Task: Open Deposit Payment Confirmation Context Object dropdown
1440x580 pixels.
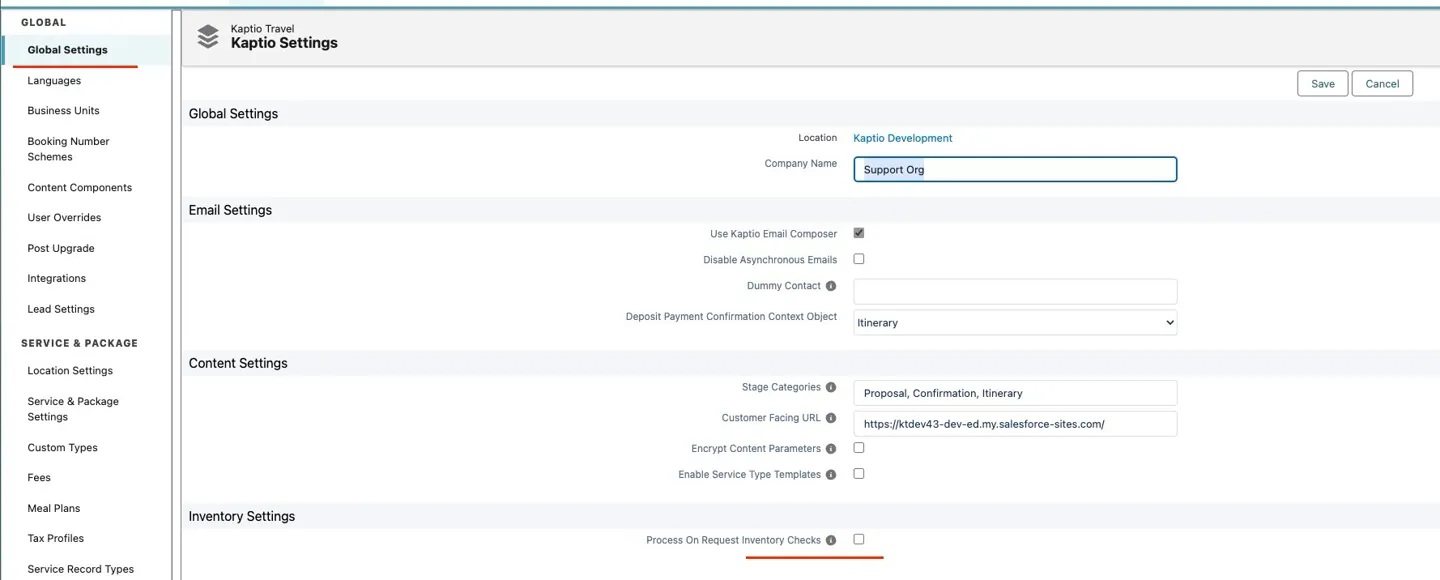Action: [1014, 323]
